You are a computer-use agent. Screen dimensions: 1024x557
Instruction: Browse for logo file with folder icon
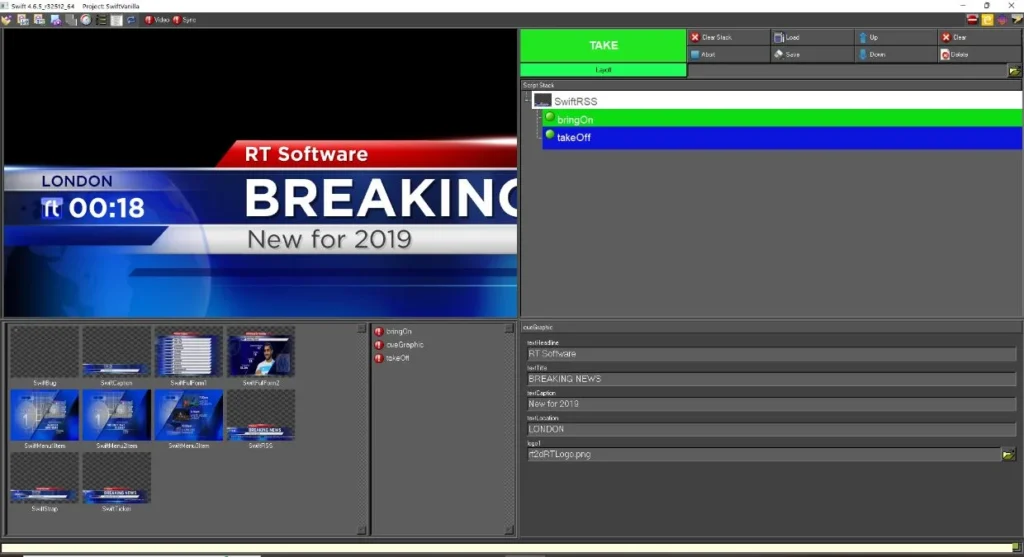coord(1009,454)
